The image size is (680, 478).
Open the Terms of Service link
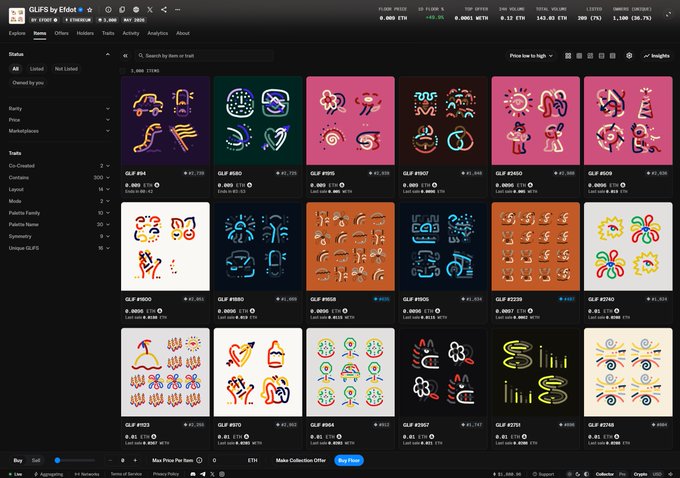126,474
